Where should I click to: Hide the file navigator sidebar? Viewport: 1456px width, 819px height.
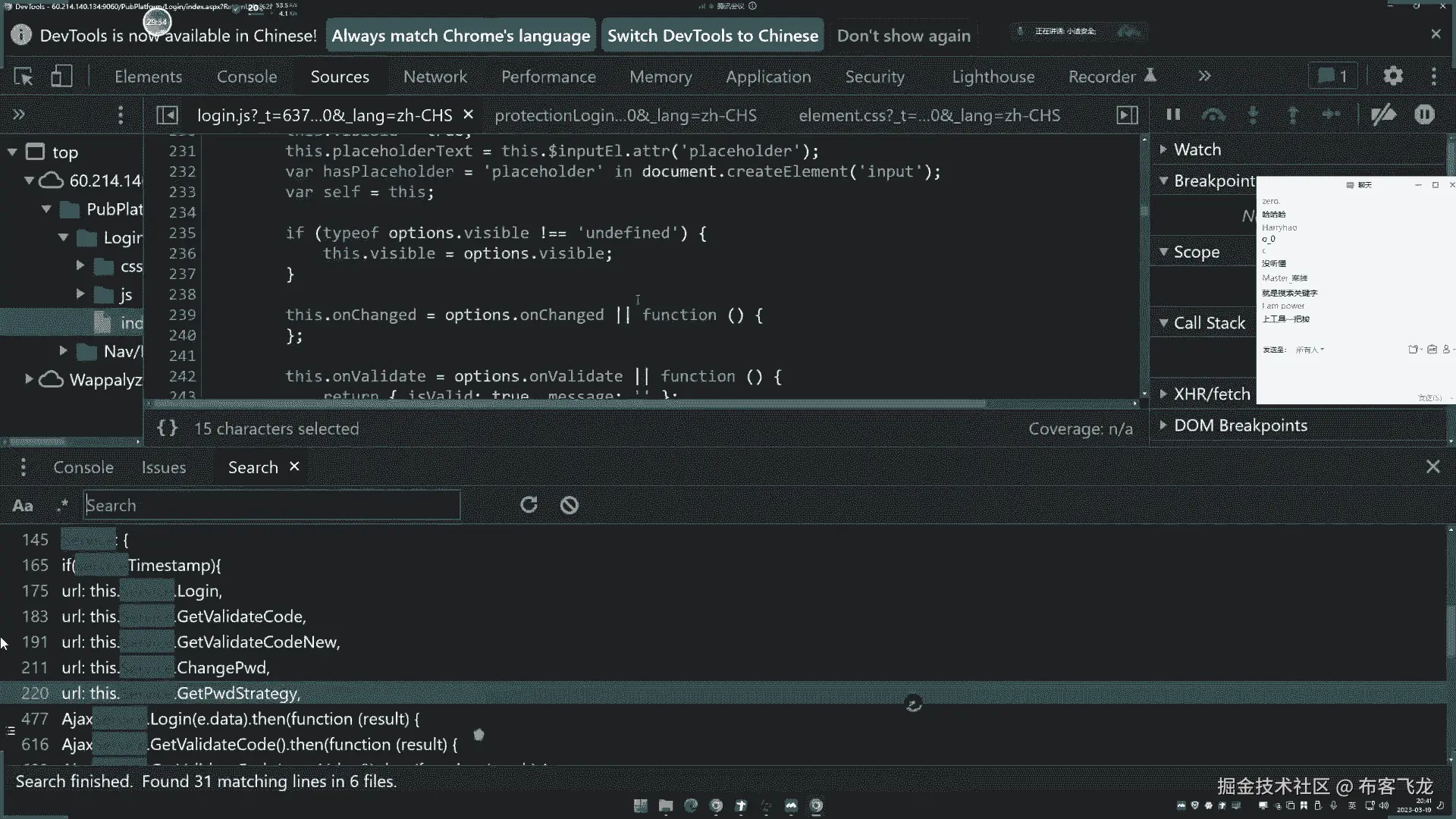coord(167,115)
